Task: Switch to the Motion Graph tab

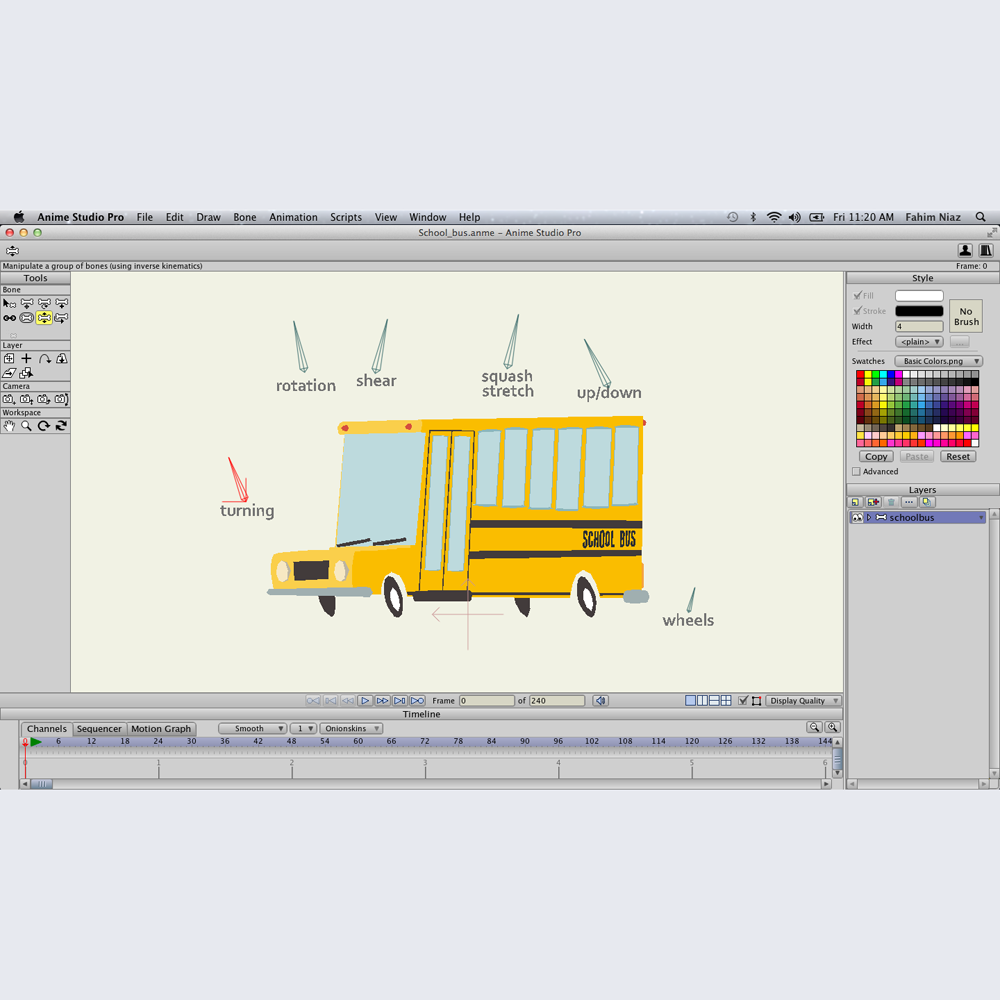Action: (161, 728)
